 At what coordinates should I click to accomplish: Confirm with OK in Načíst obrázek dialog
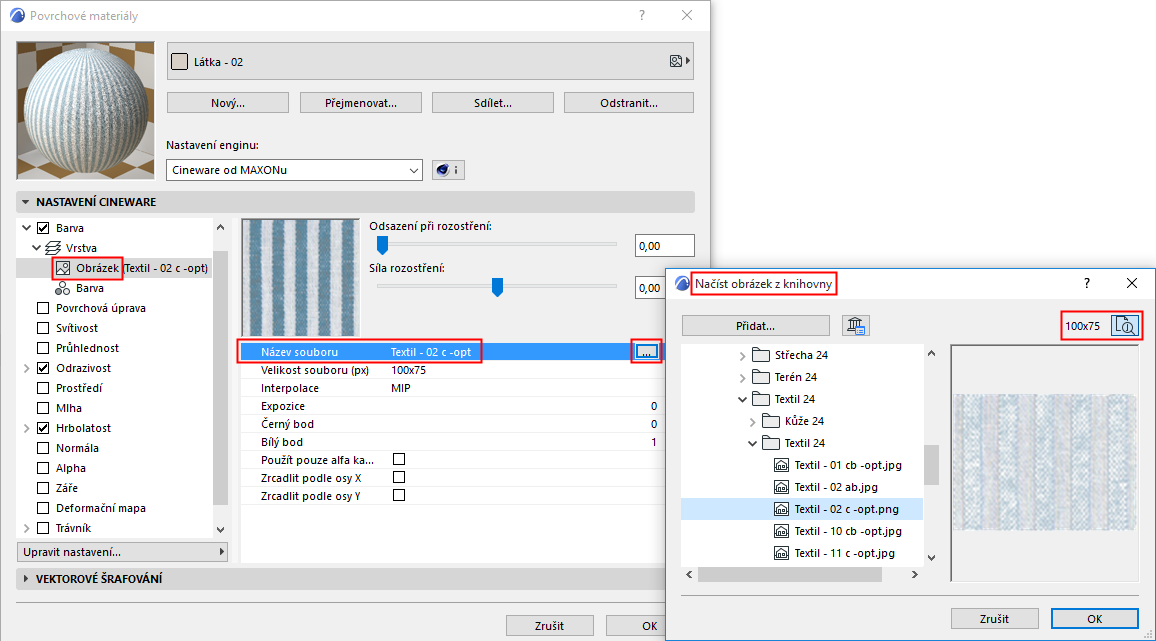(x=1094, y=619)
